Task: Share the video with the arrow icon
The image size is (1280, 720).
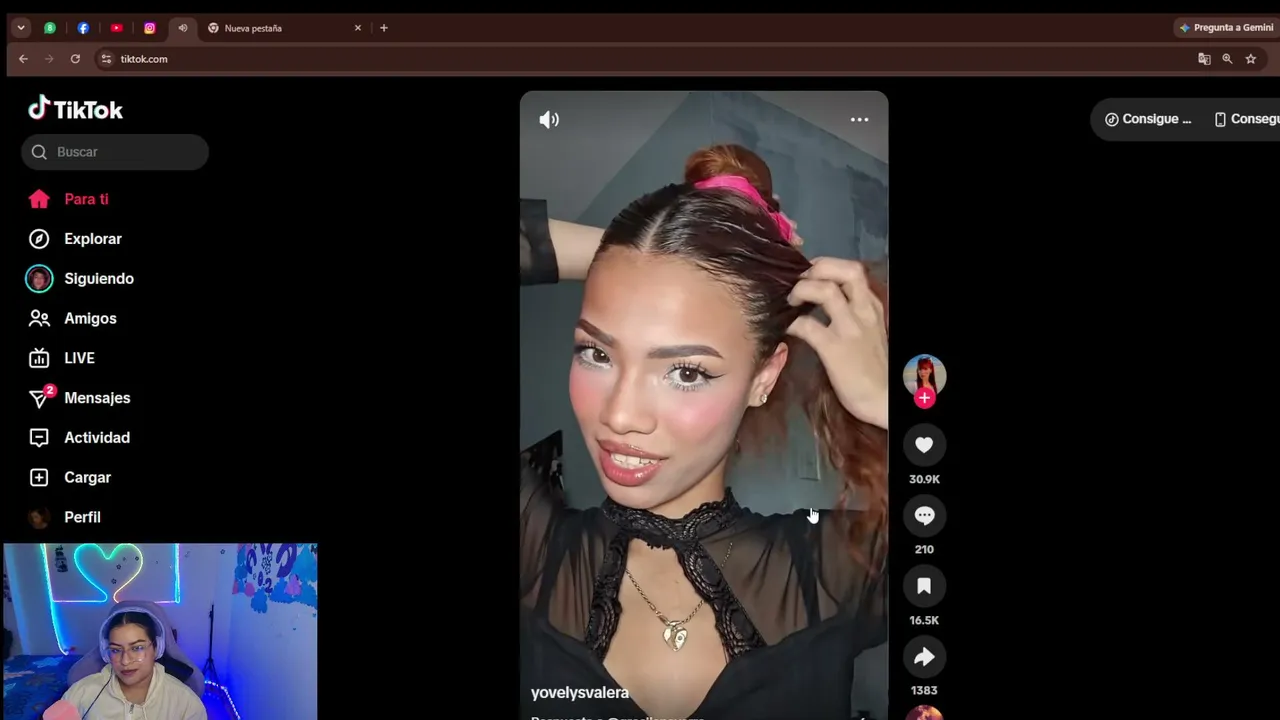Action: pyautogui.click(x=924, y=656)
